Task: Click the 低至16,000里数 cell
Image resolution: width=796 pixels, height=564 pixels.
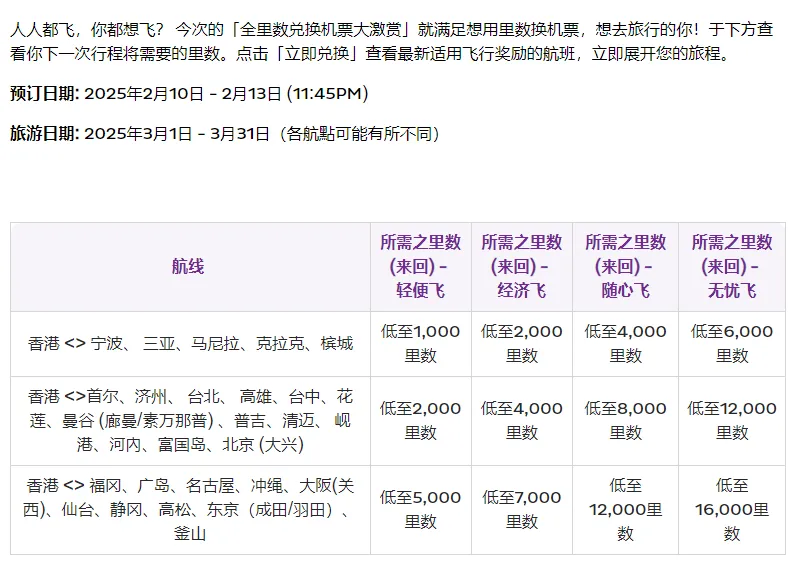Action: tap(731, 509)
